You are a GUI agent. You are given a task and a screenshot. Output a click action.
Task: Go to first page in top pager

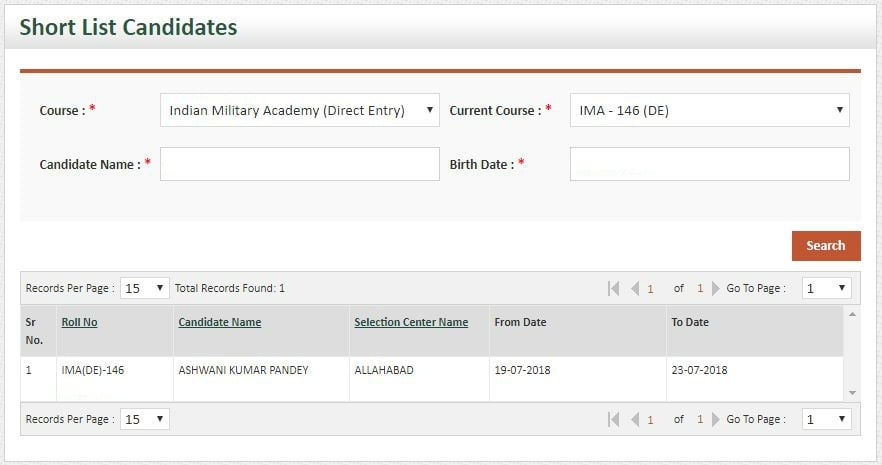[614, 288]
